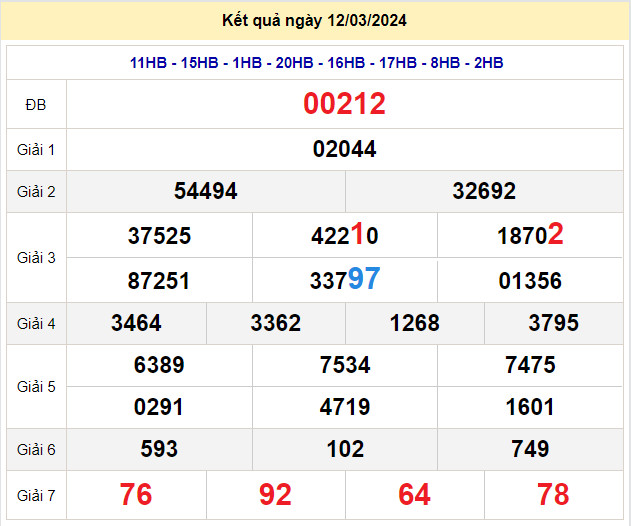Select the Giải 3 number 42210

point(344,234)
